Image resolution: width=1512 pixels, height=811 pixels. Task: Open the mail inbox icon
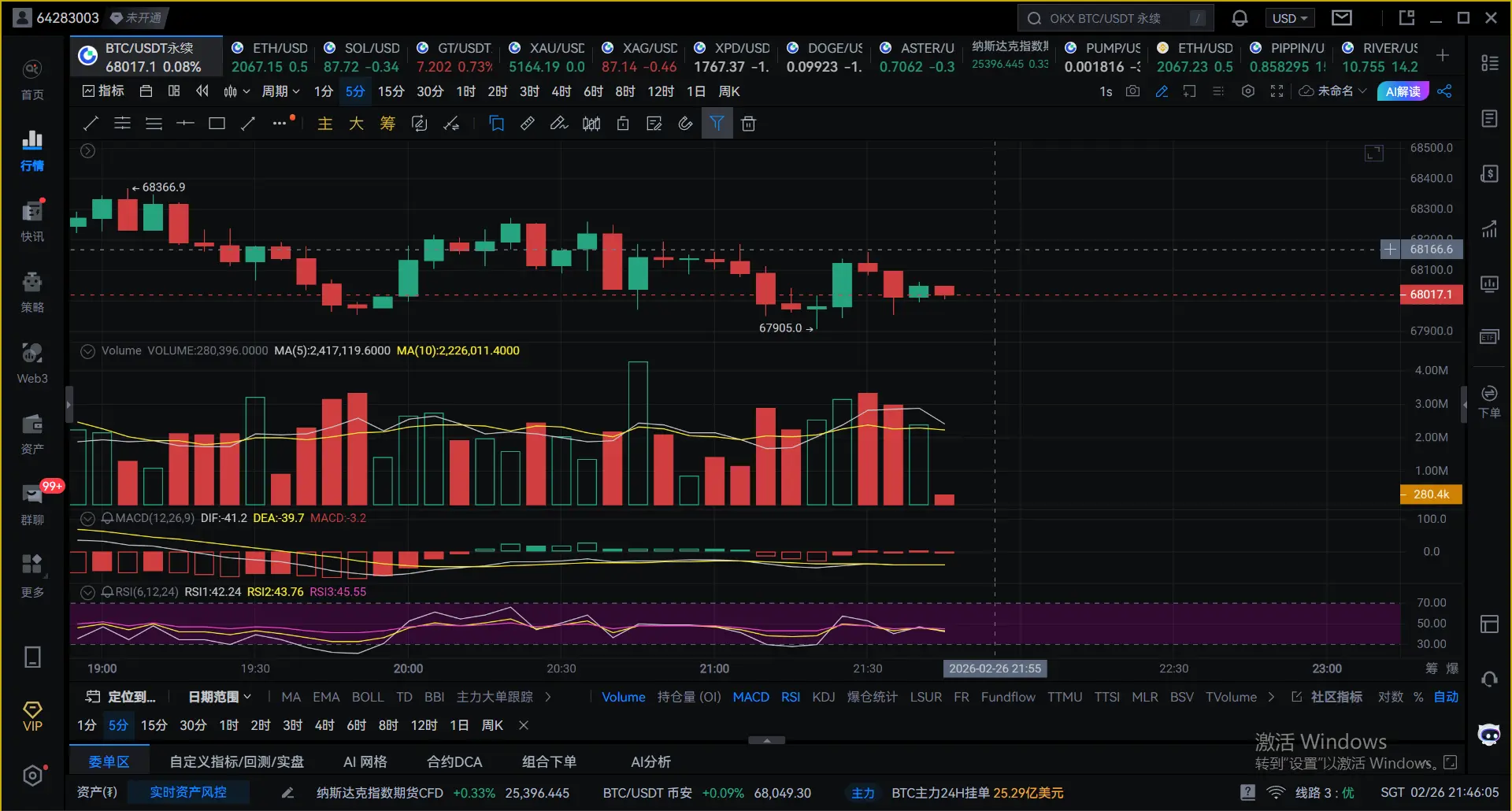tap(1342, 18)
